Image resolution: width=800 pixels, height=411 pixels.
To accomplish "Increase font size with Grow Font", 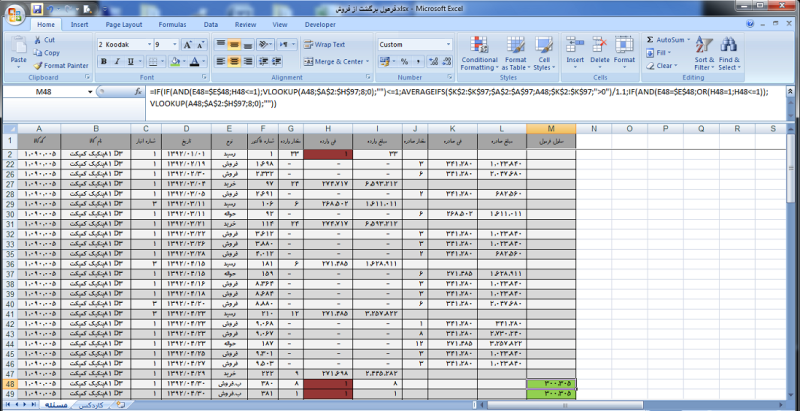I will 187,45.
